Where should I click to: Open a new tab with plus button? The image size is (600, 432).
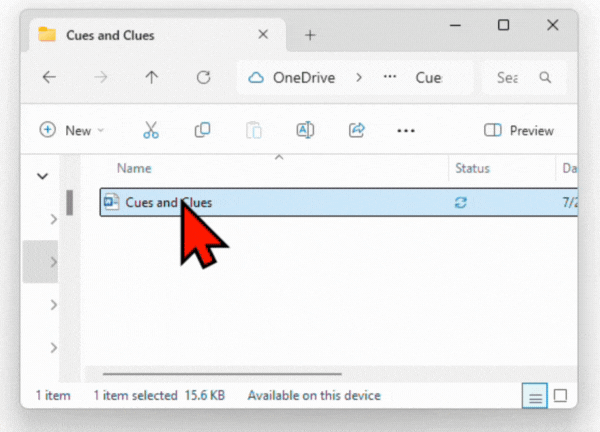310,34
